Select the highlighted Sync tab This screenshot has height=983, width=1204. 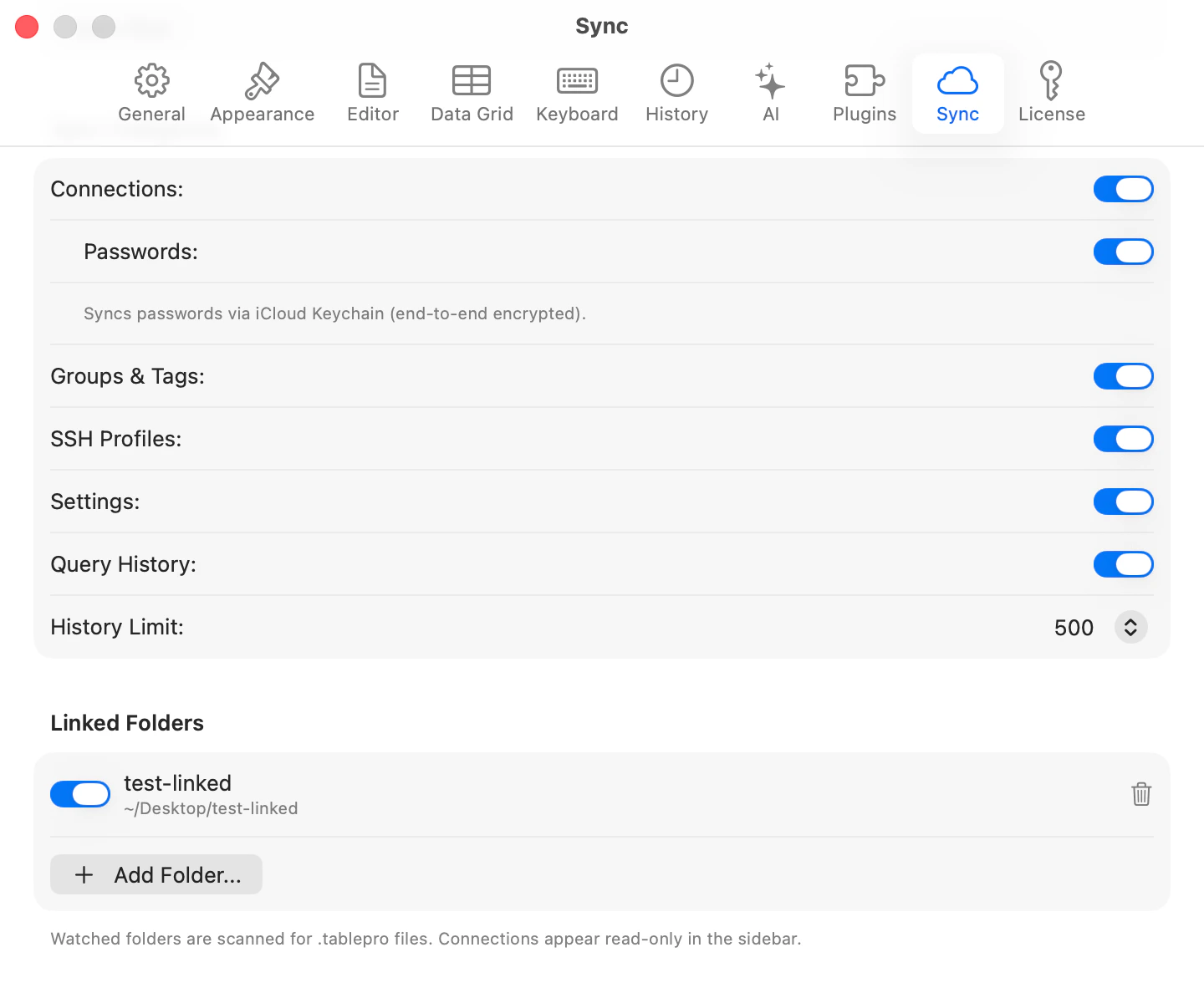coord(957,92)
